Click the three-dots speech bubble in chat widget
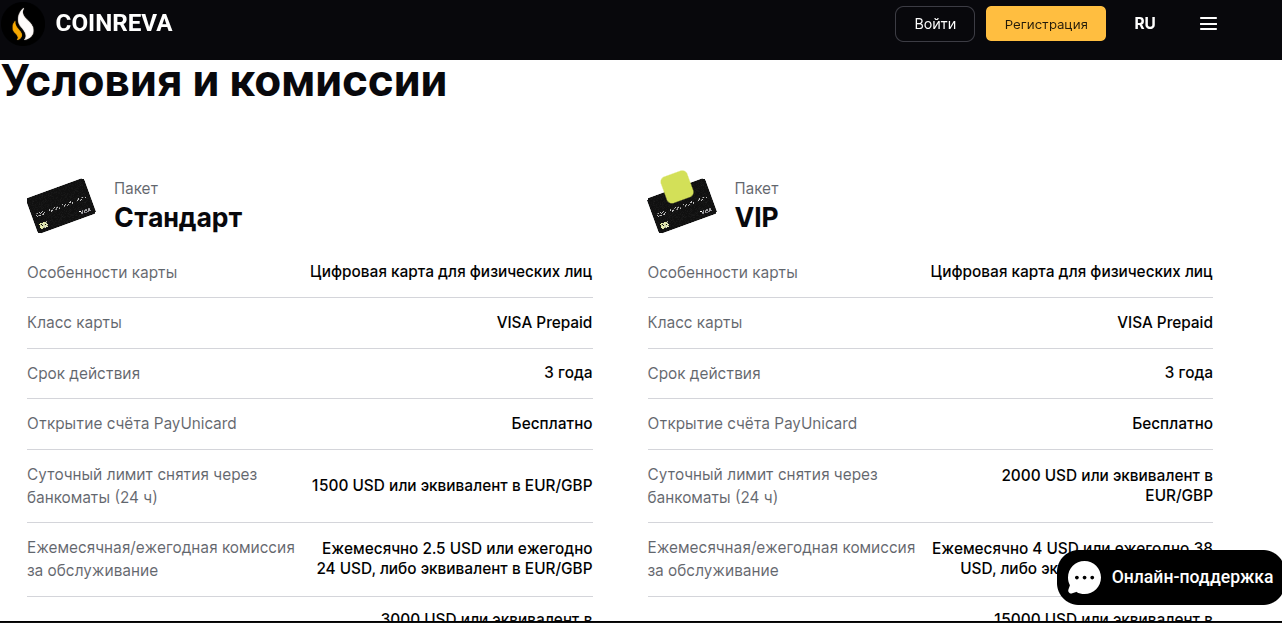Image resolution: width=1282 pixels, height=623 pixels. tap(1084, 577)
